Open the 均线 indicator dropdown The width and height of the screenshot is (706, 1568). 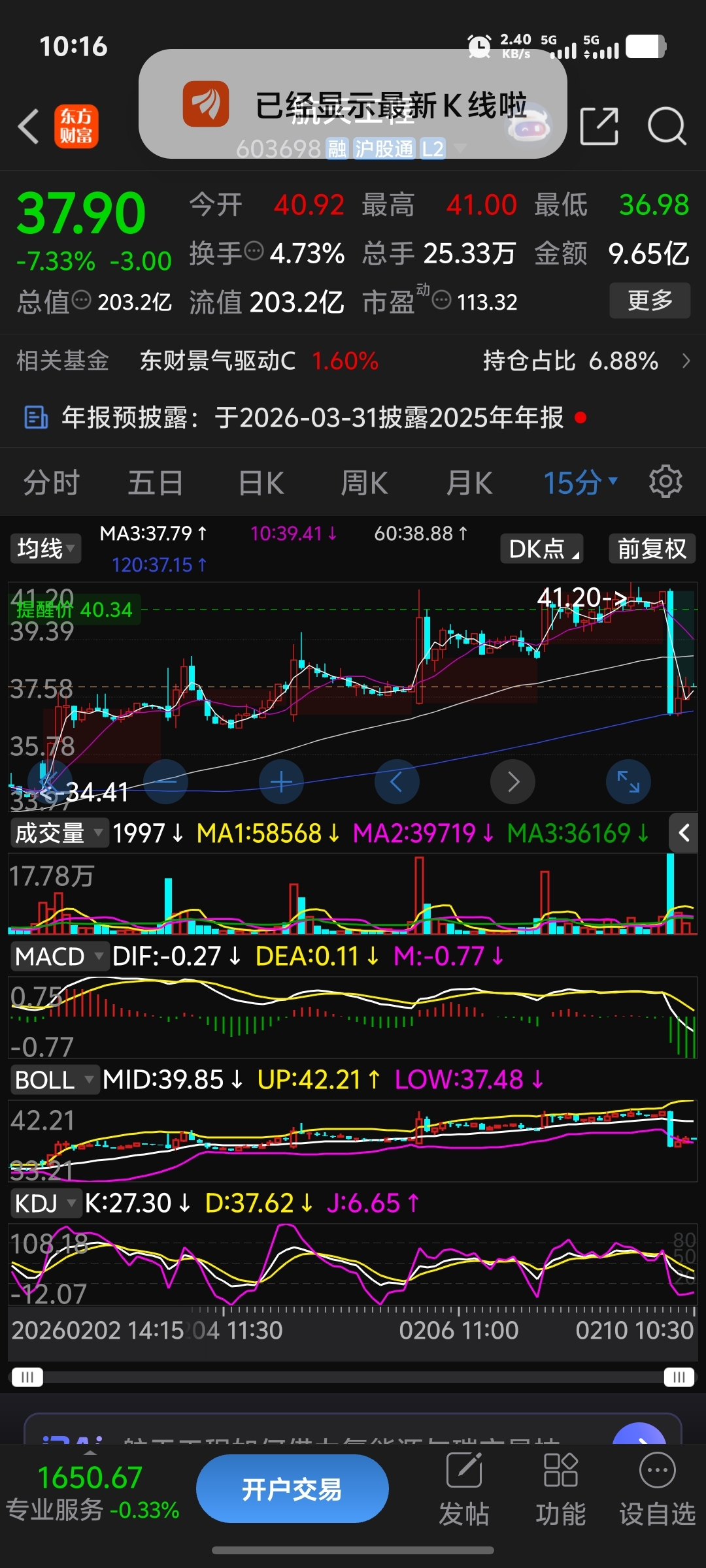[x=45, y=548]
